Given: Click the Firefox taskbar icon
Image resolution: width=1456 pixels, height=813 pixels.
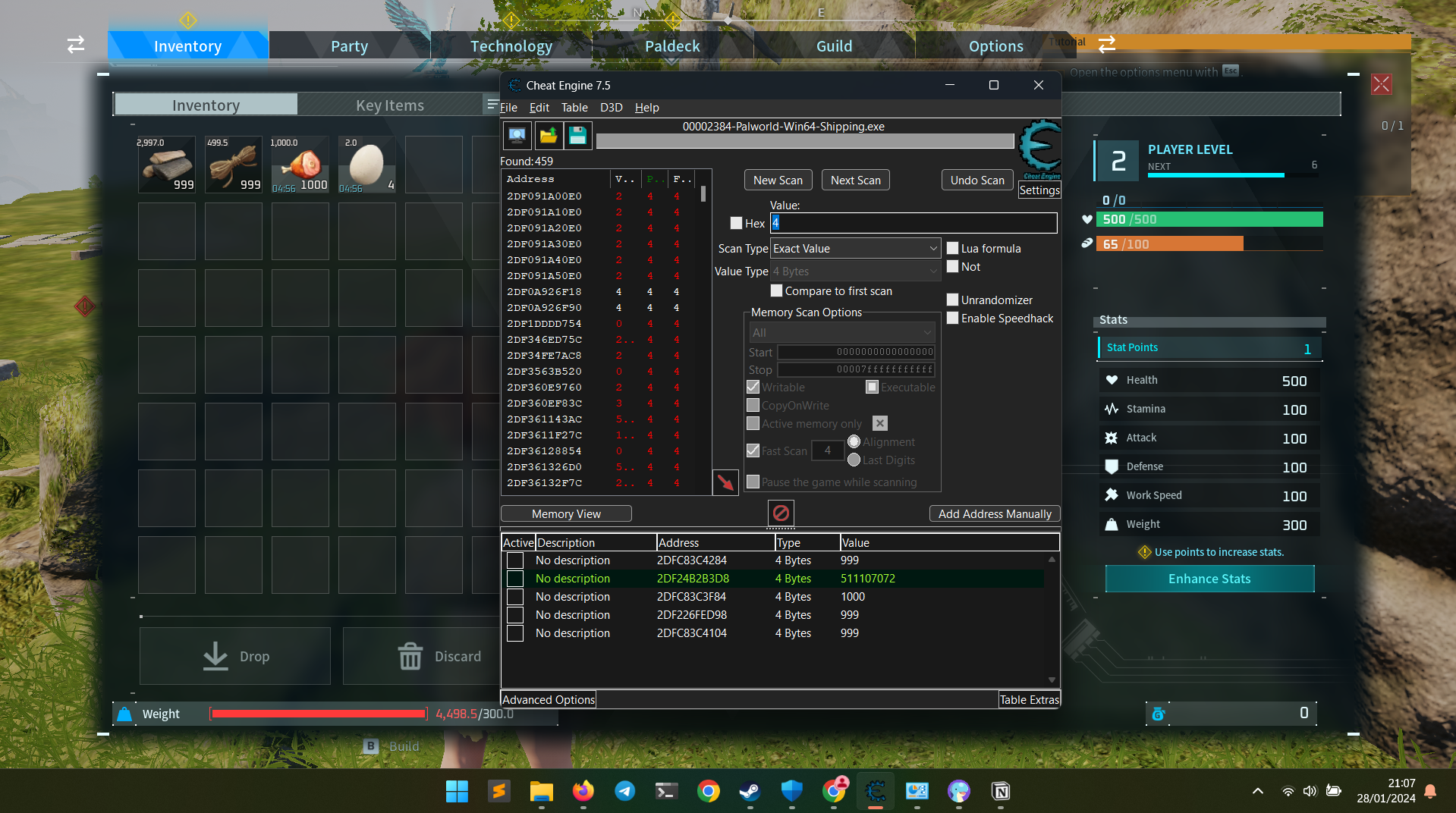Looking at the screenshot, I should pos(583,791).
